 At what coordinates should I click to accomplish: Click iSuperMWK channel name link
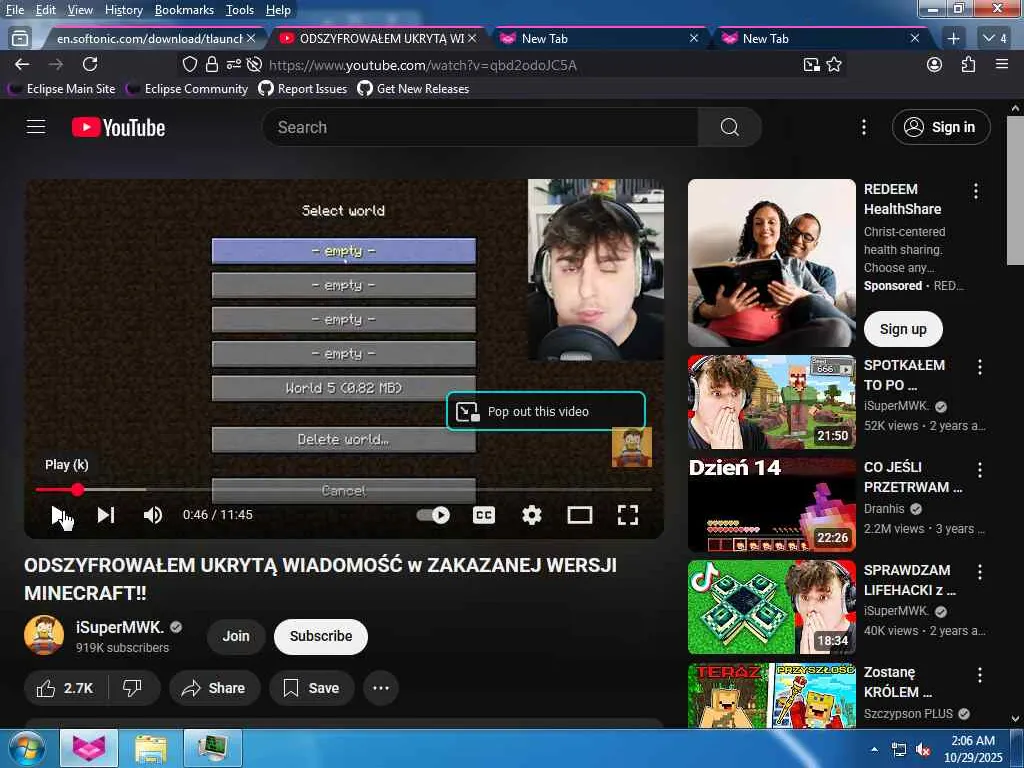120,627
